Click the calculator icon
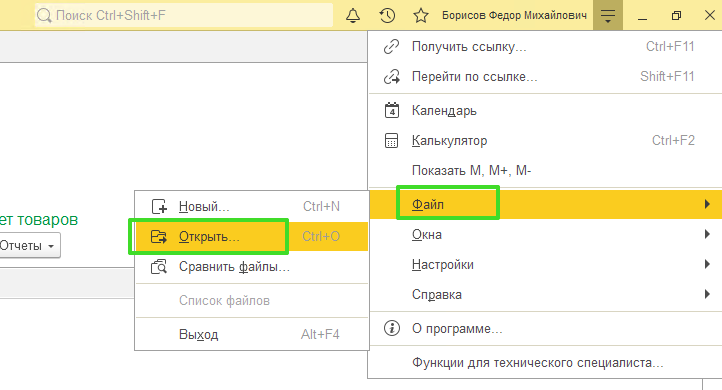722x390 pixels. 391,140
